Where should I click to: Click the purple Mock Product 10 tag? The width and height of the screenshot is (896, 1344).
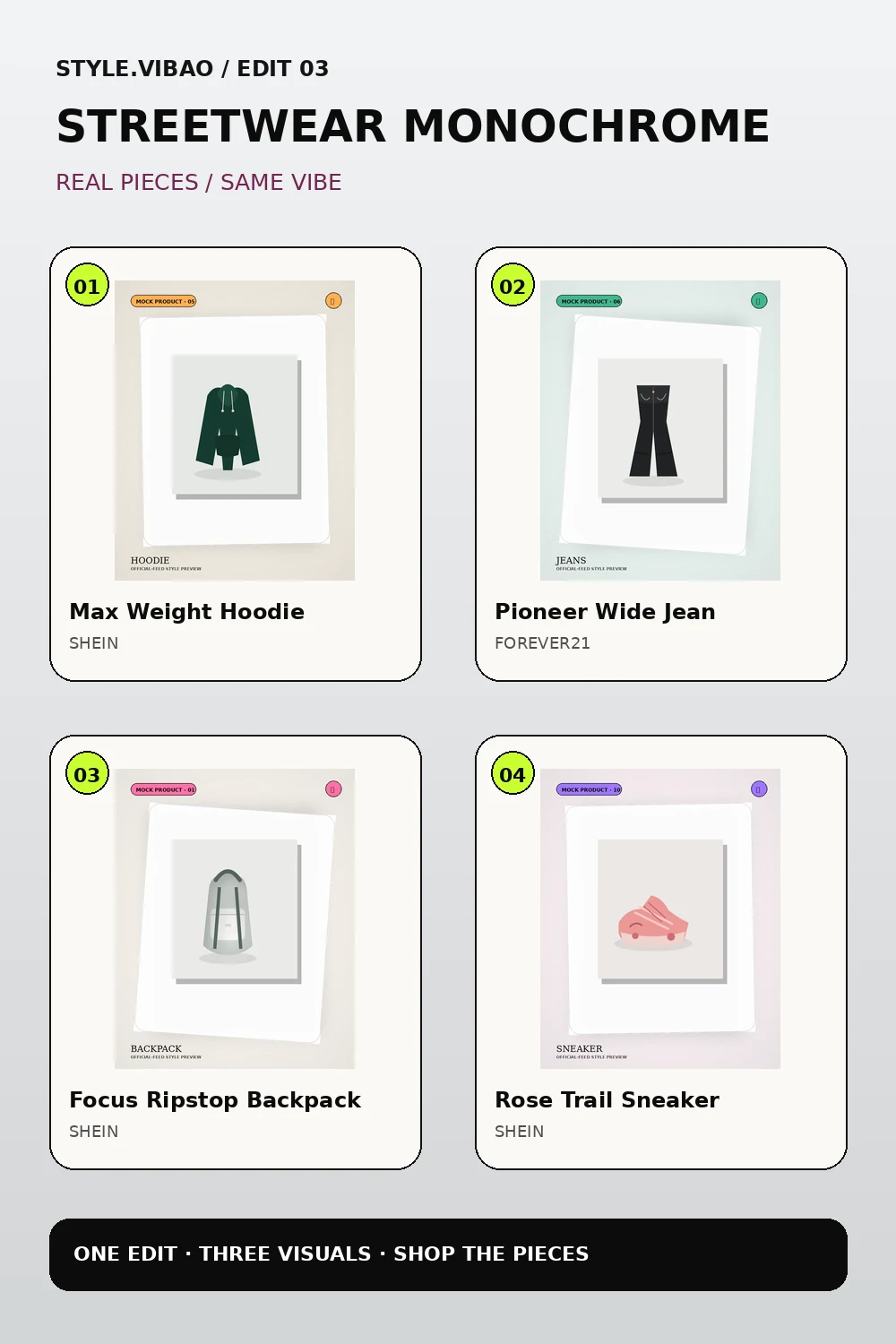(590, 789)
